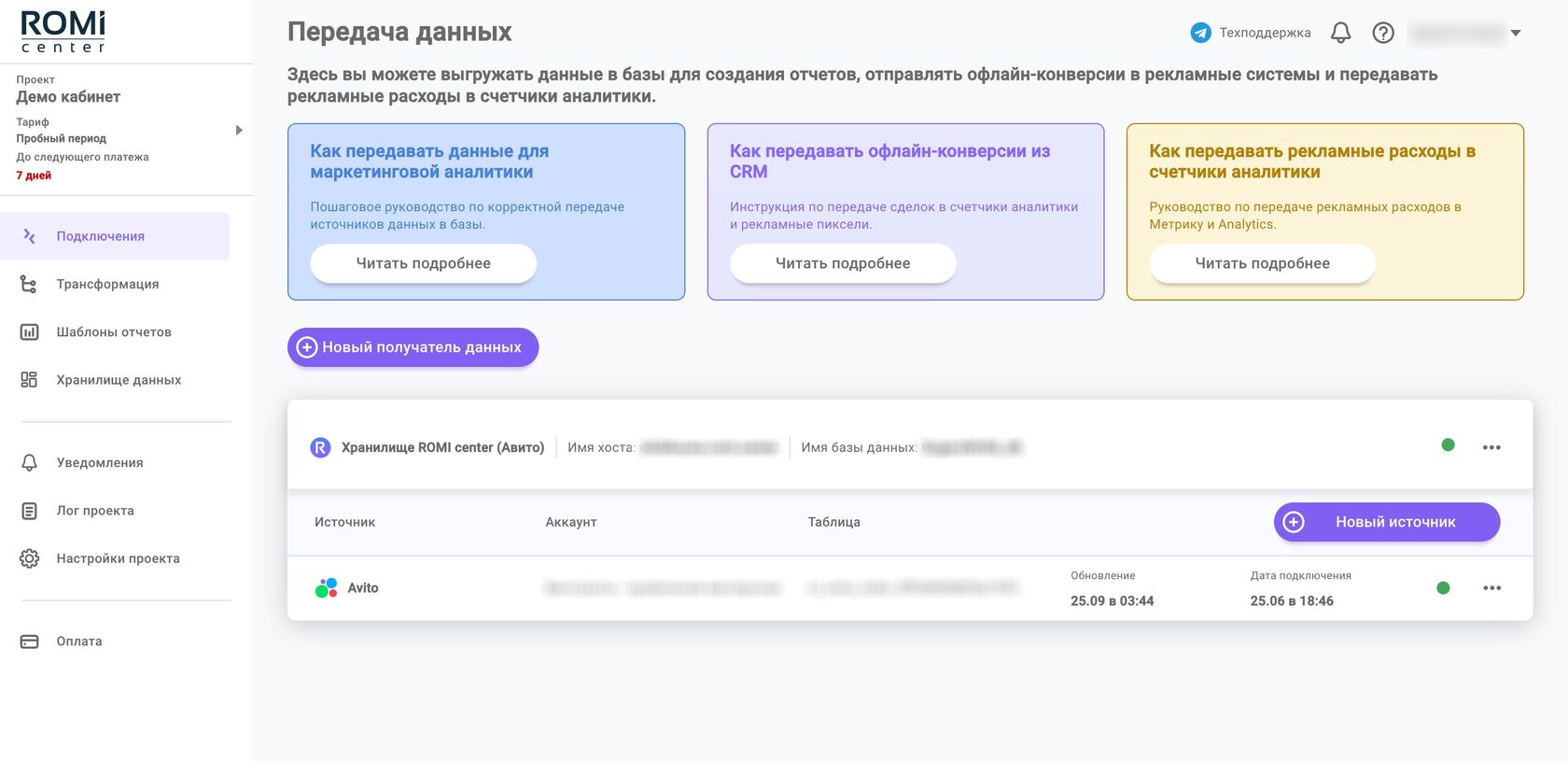Image resolution: width=1568 pixels, height=761 pixels.
Task: Expand the user account dropdown arrow
Action: point(1516,33)
